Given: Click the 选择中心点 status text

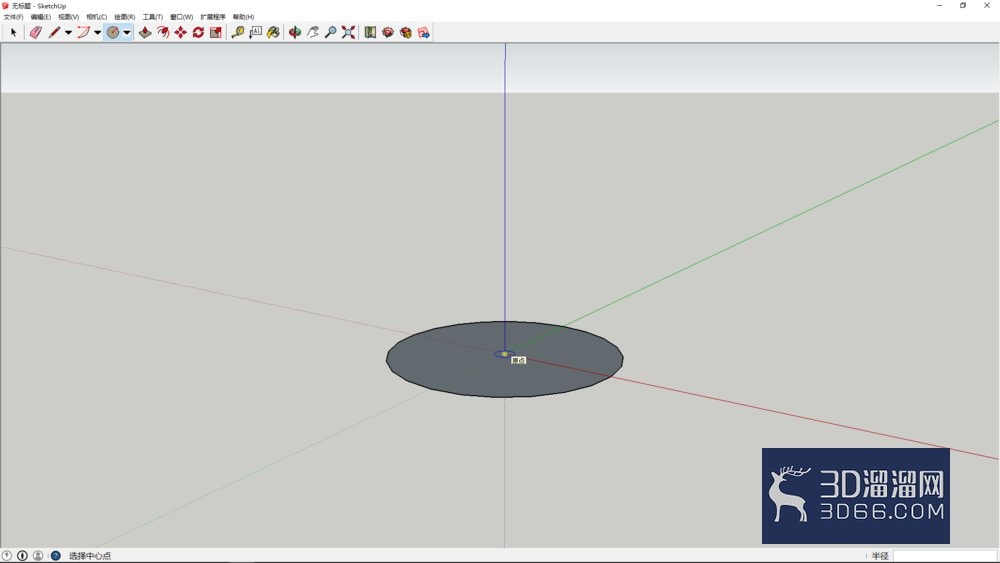Looking at the screenshot, I should tap(90, 556).
